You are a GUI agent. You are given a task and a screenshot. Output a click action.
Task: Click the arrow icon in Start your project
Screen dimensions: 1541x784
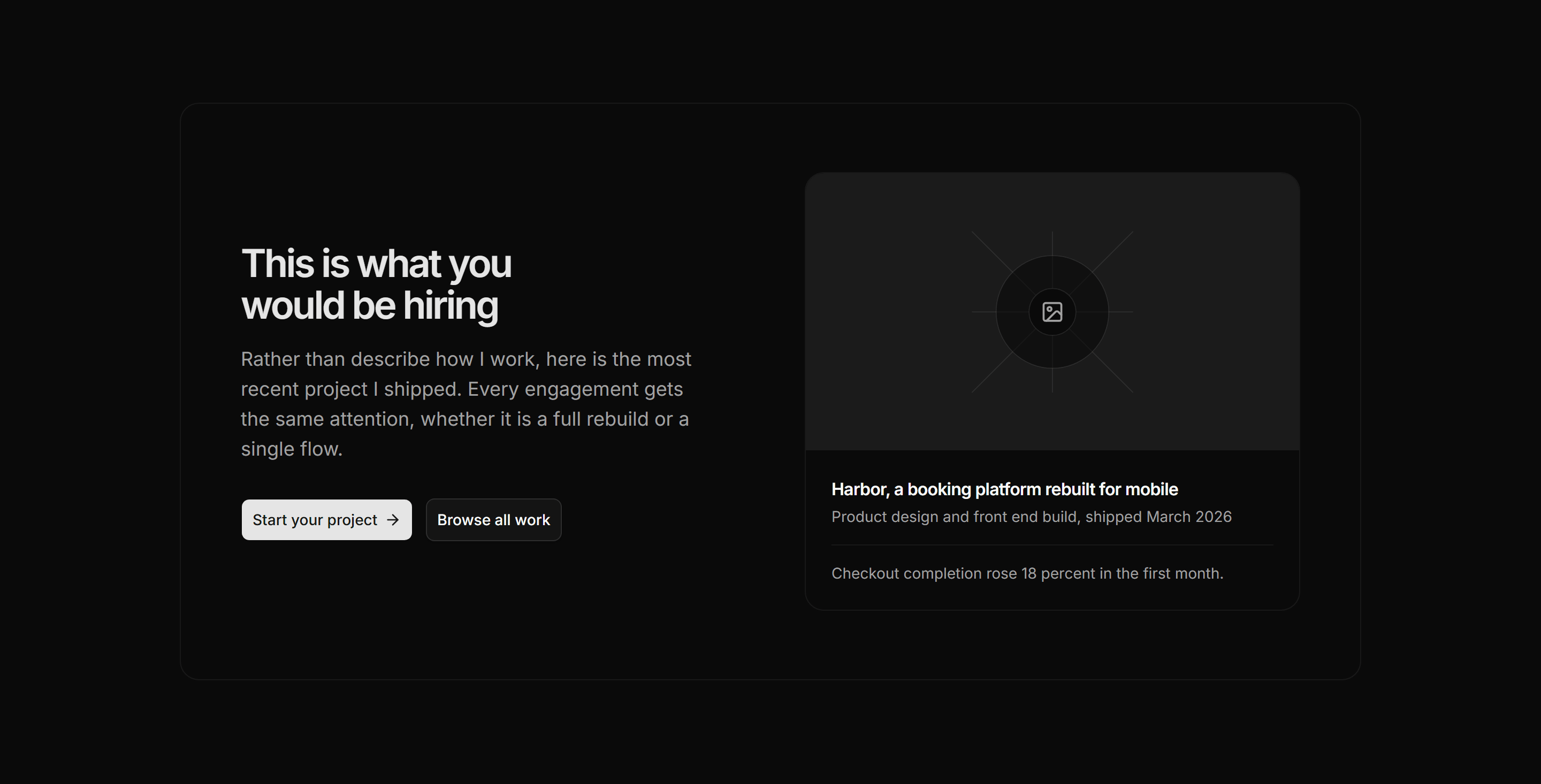(393, 520)
